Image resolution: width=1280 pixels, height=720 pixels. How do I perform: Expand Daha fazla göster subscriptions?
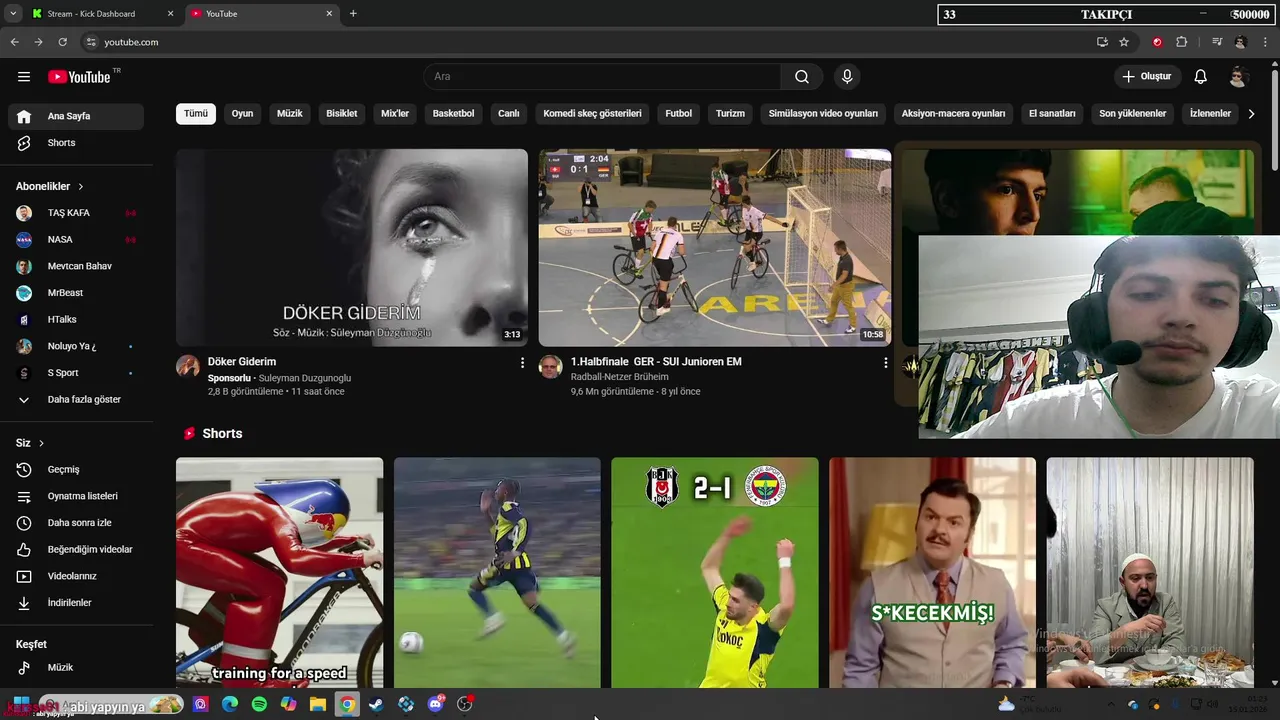(x=76, y=399)
